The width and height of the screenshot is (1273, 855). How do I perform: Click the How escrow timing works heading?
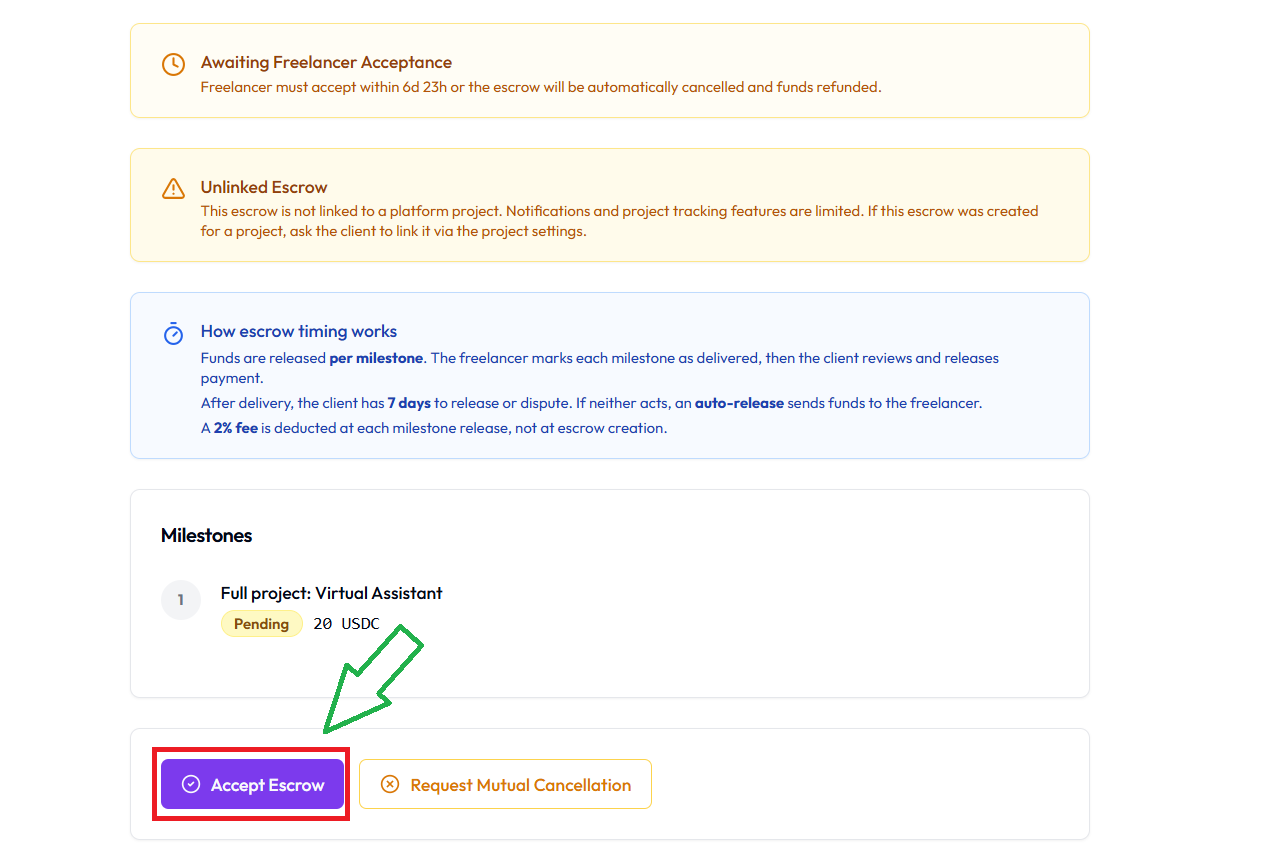298,331
